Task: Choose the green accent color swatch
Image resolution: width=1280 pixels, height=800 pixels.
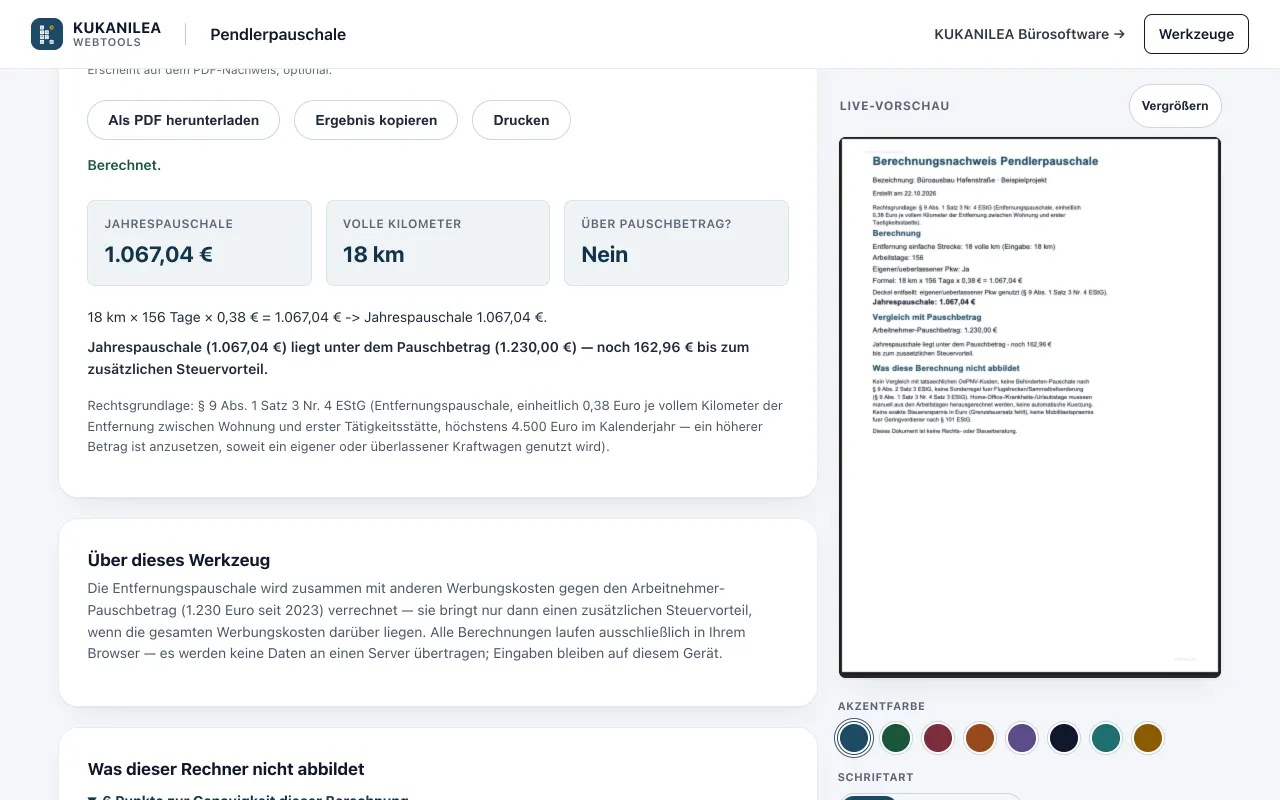Action: pyautogui.click(x=896, y=738)
